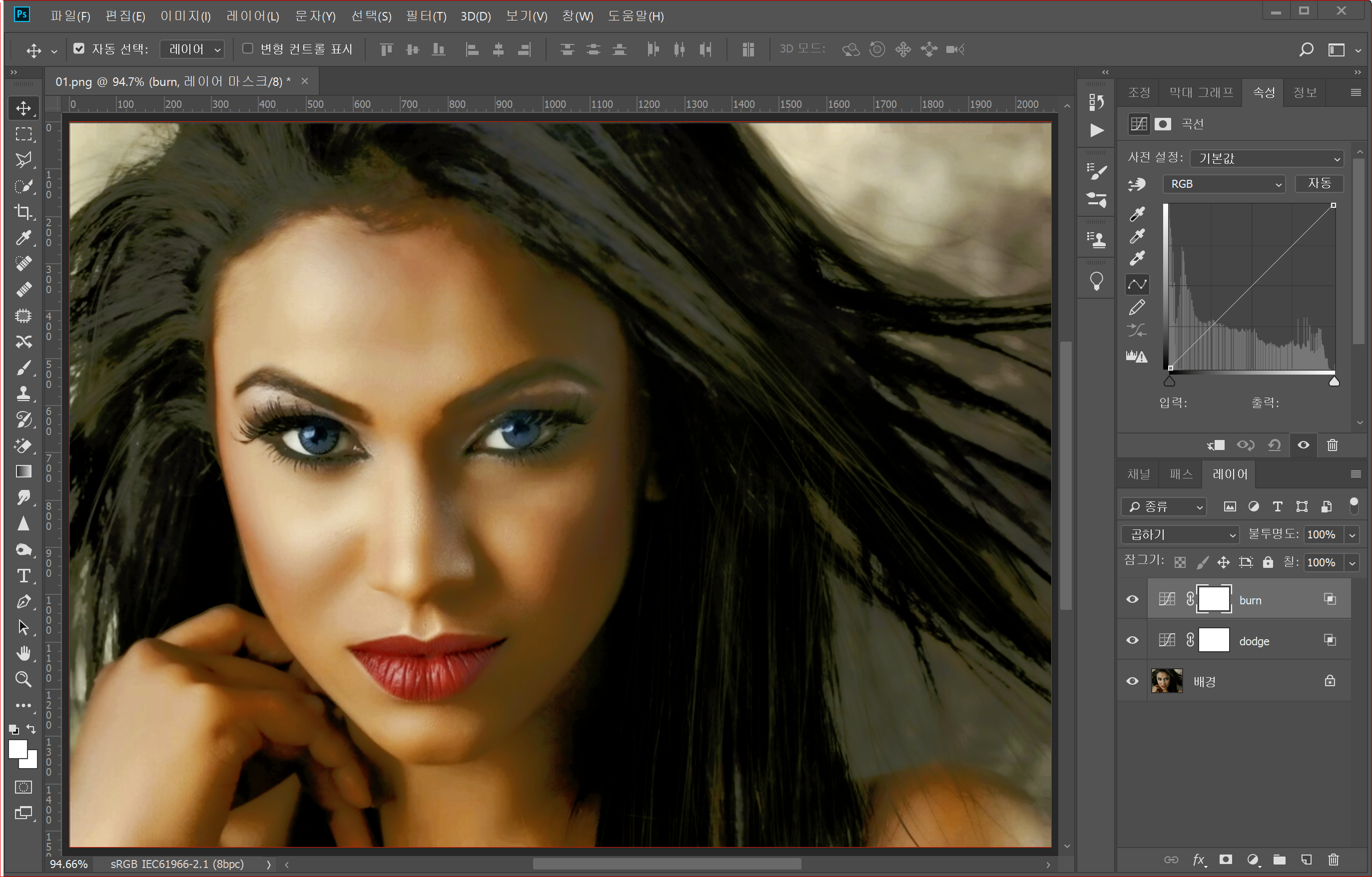This screenshot has width=1372, height=877.
Task: Select the Crop tool
Action: click(23, 212)
